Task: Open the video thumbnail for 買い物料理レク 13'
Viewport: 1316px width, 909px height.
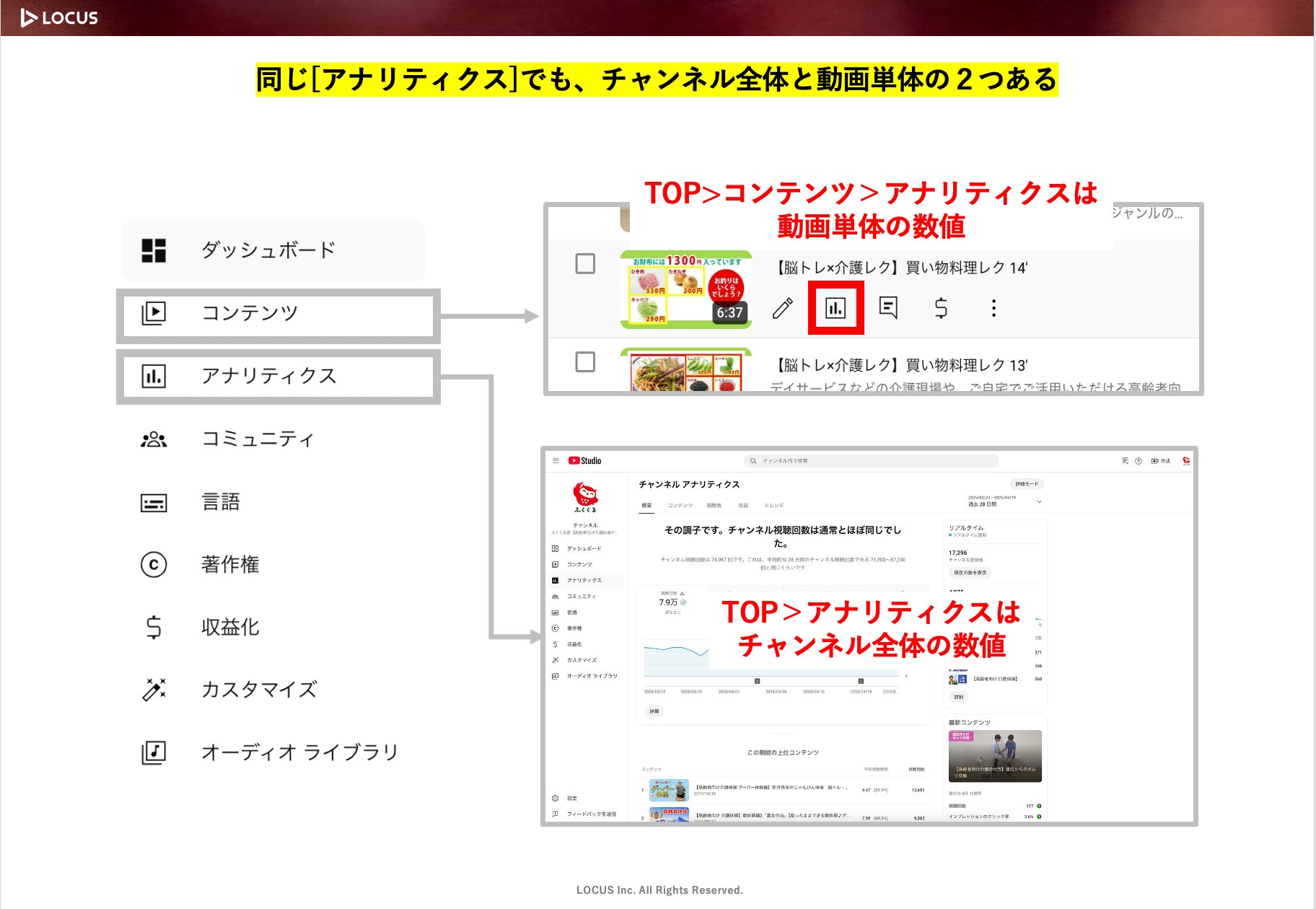Action: point(685,370)
